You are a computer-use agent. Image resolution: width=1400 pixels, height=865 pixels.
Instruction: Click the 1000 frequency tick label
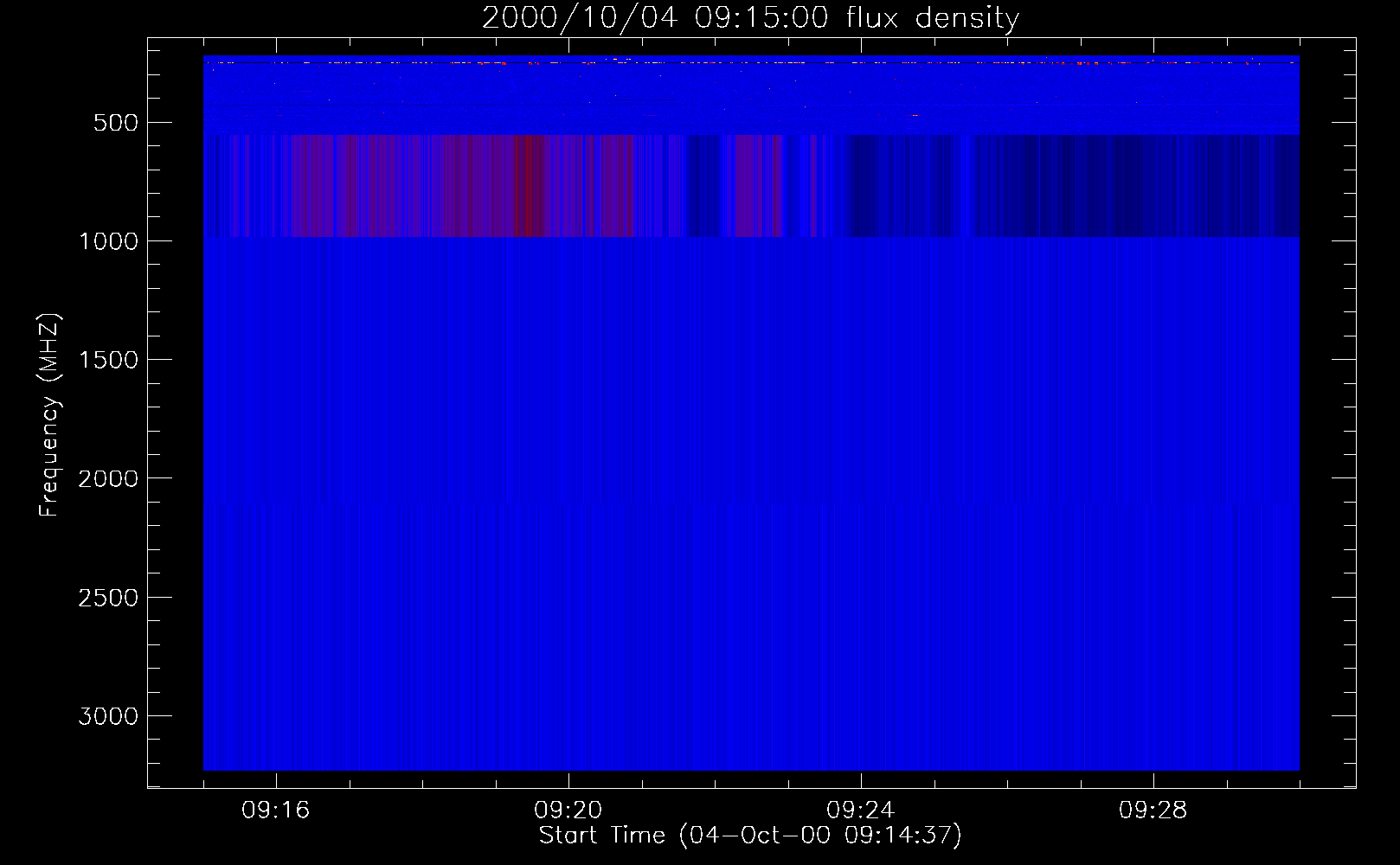coord(108,241)
